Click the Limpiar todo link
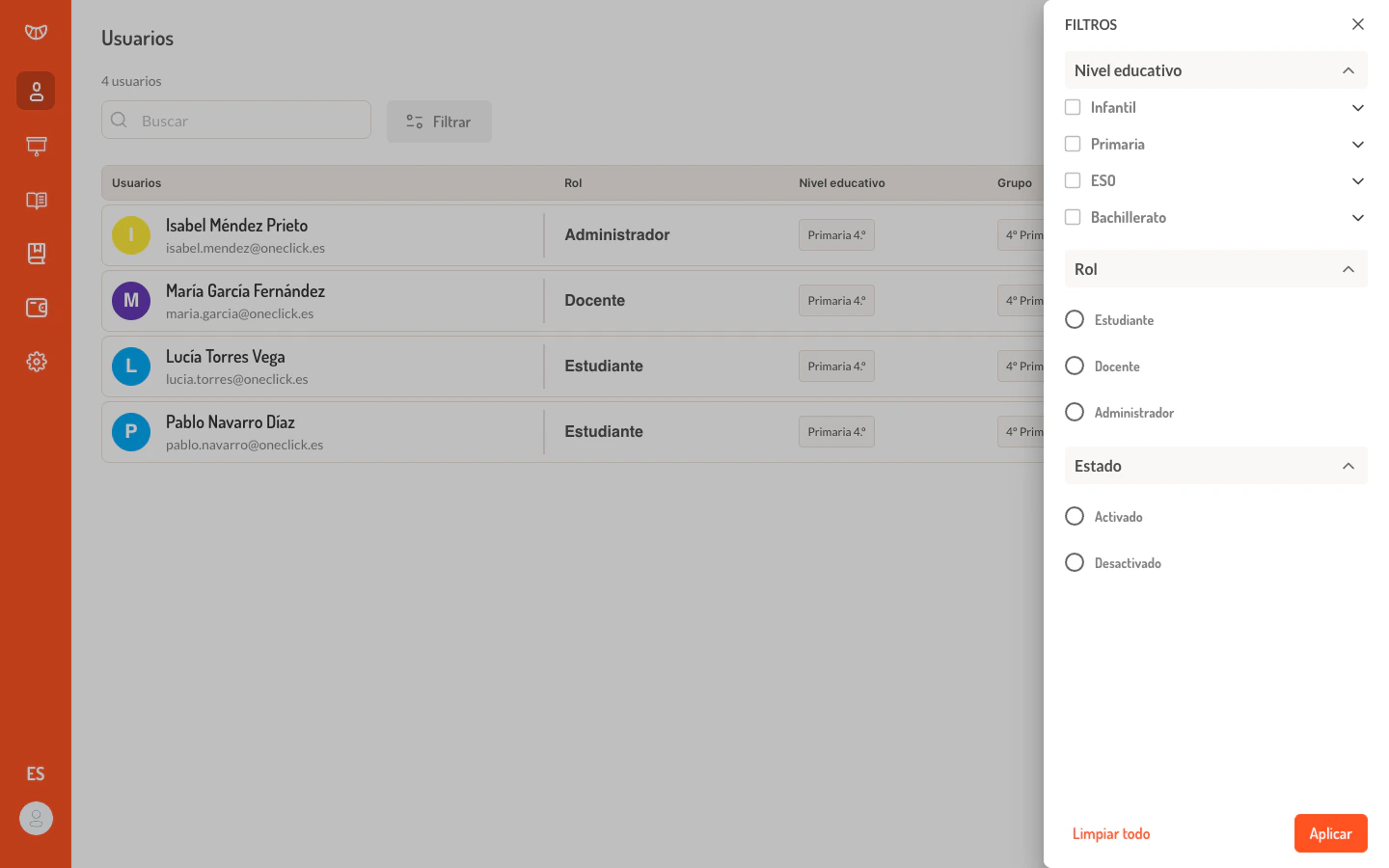1389x868 pixels. coord(1111,833)
